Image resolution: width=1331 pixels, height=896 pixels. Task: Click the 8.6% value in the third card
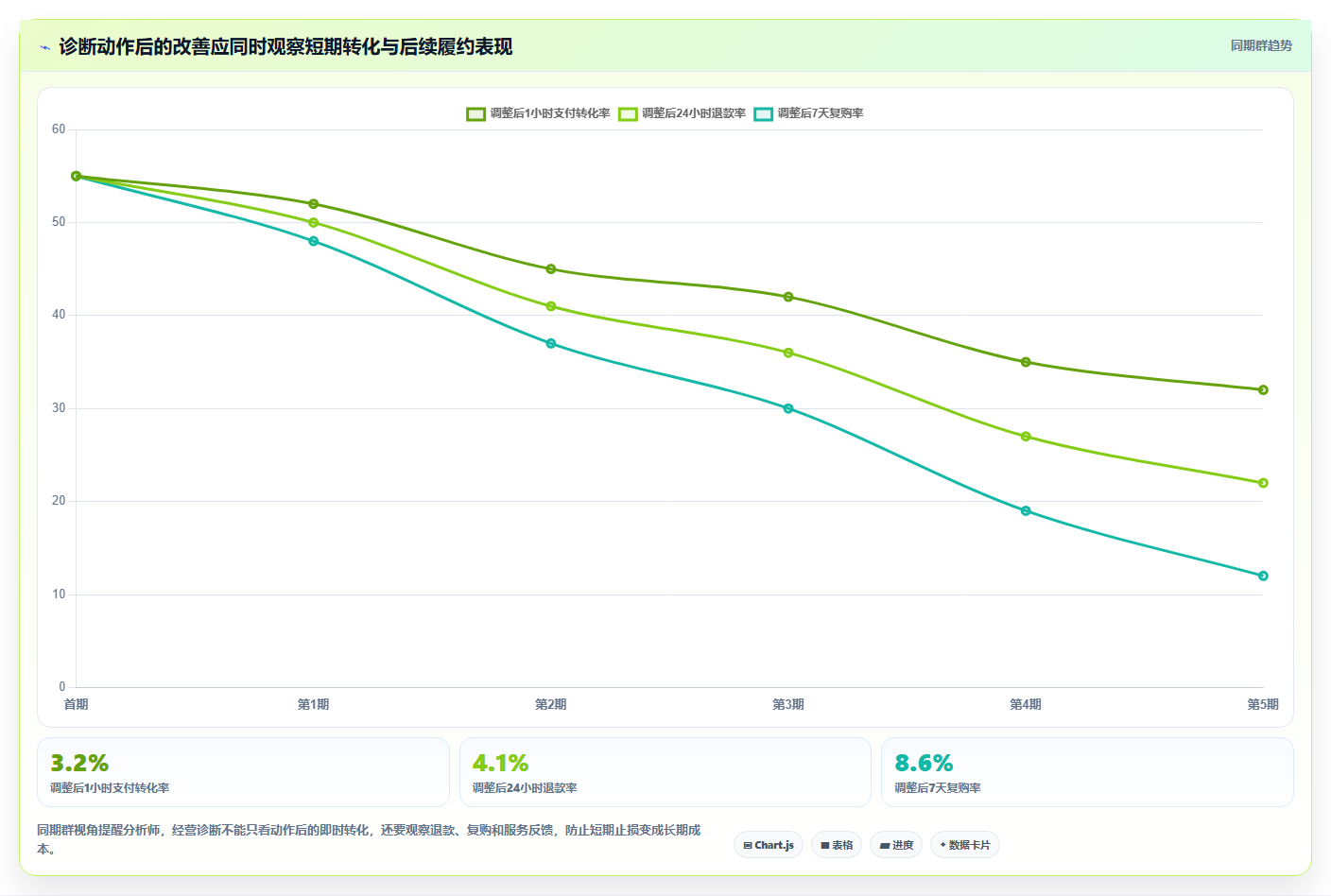924,763
